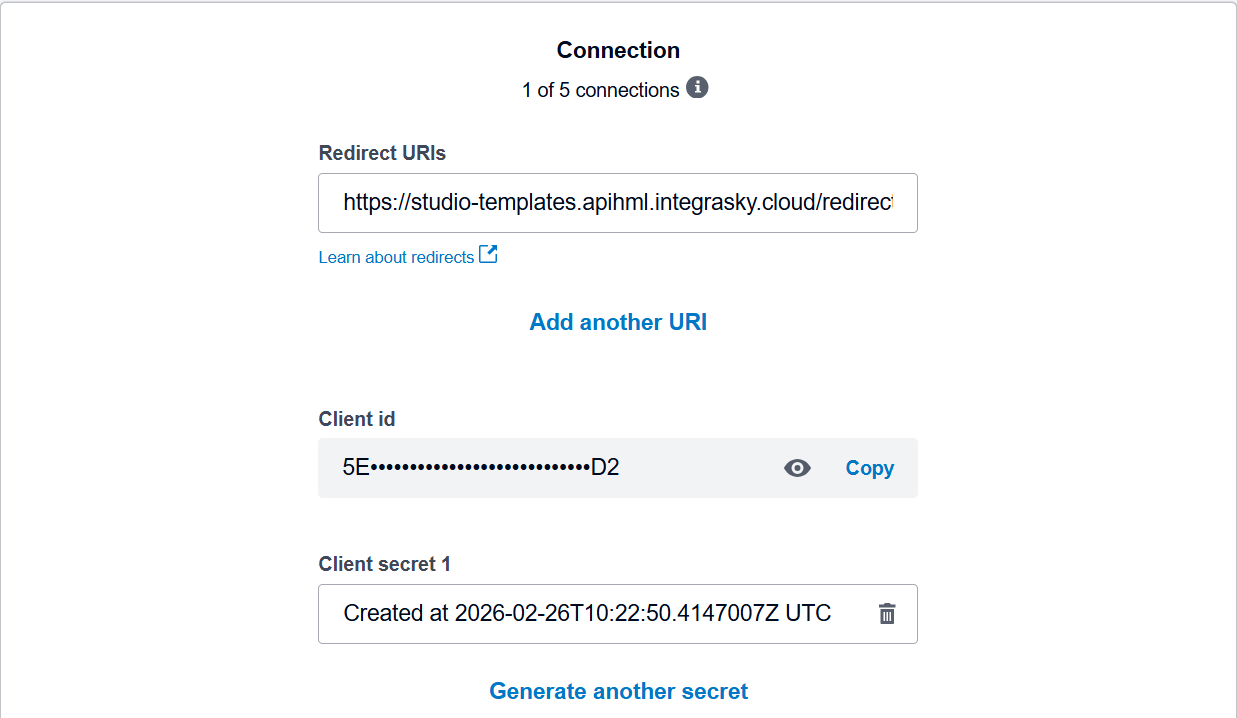
Task: Click the Redirect URIs label
Action: pos(382,153)
